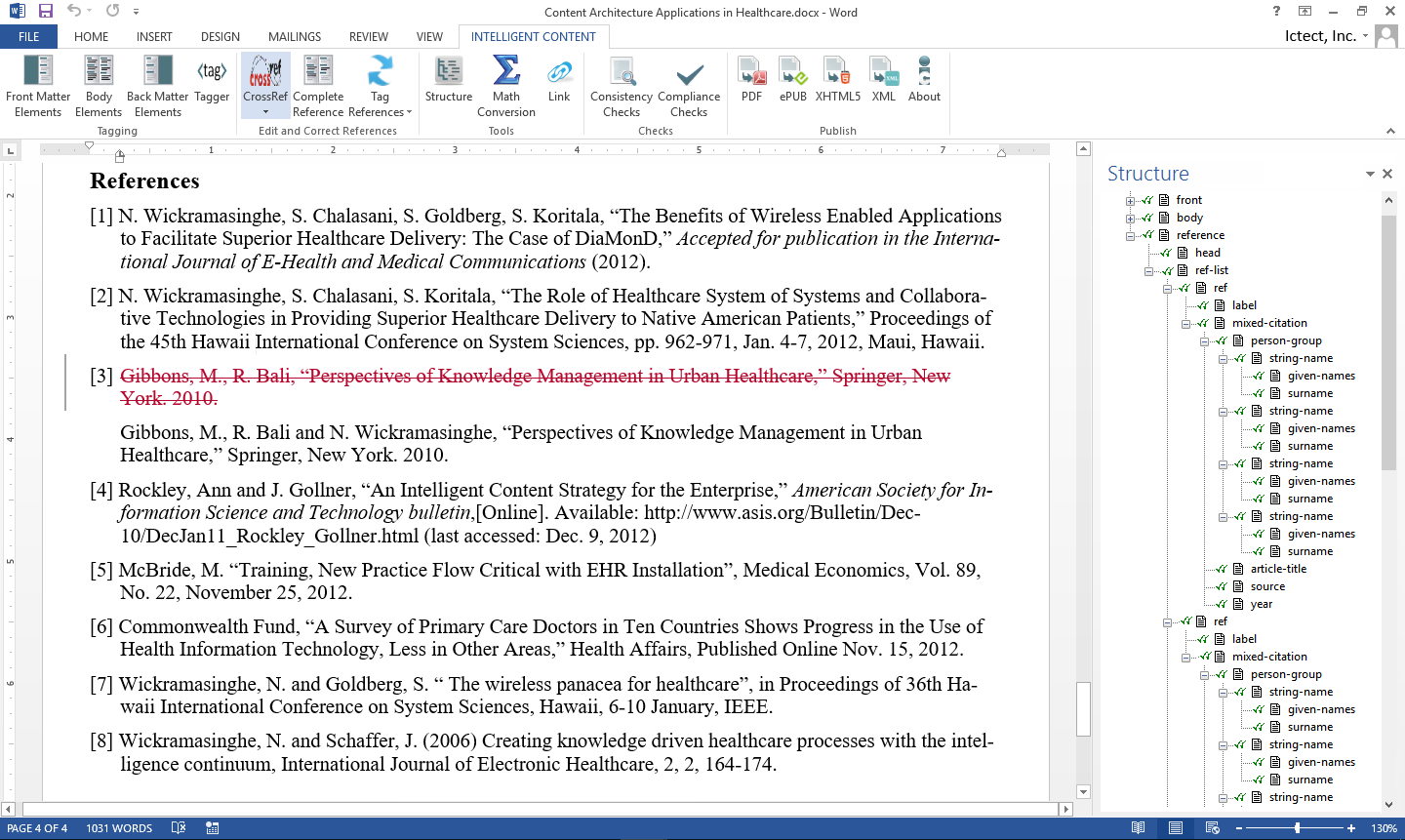1405x840 pixels.
Task: Click document horizontal scrollbar
Action: 540,809
